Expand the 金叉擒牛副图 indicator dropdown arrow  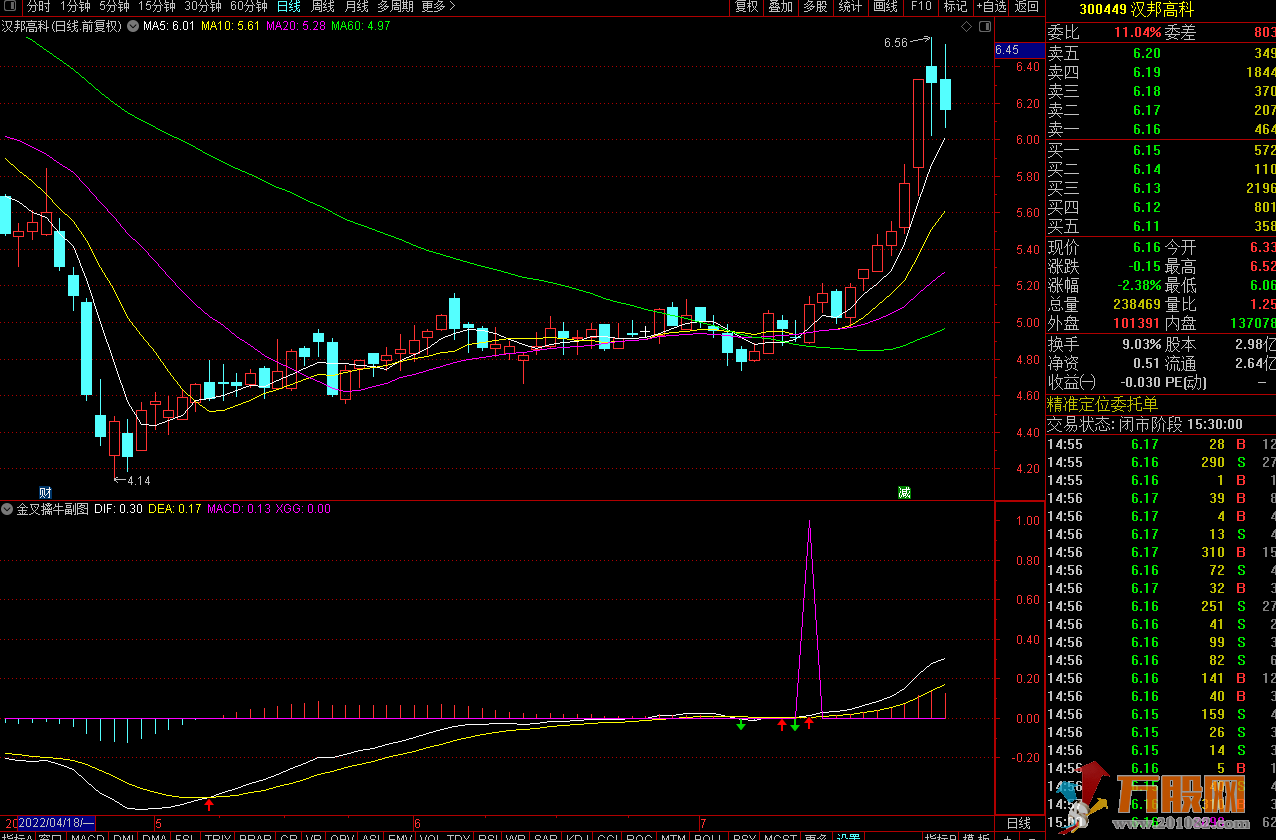coord(8,509)
